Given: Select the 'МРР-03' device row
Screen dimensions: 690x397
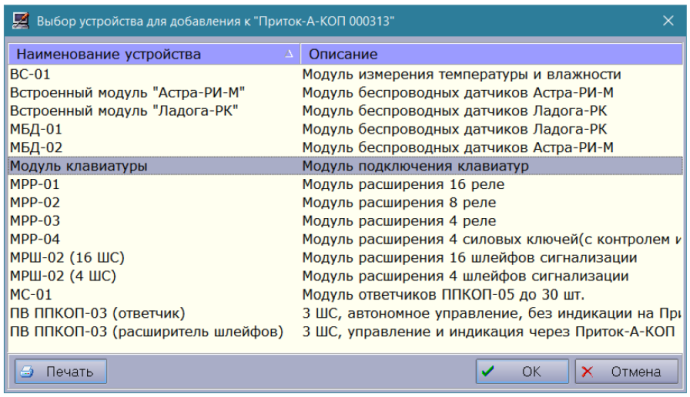Looking at the screenshot, I should click(345, 221).
